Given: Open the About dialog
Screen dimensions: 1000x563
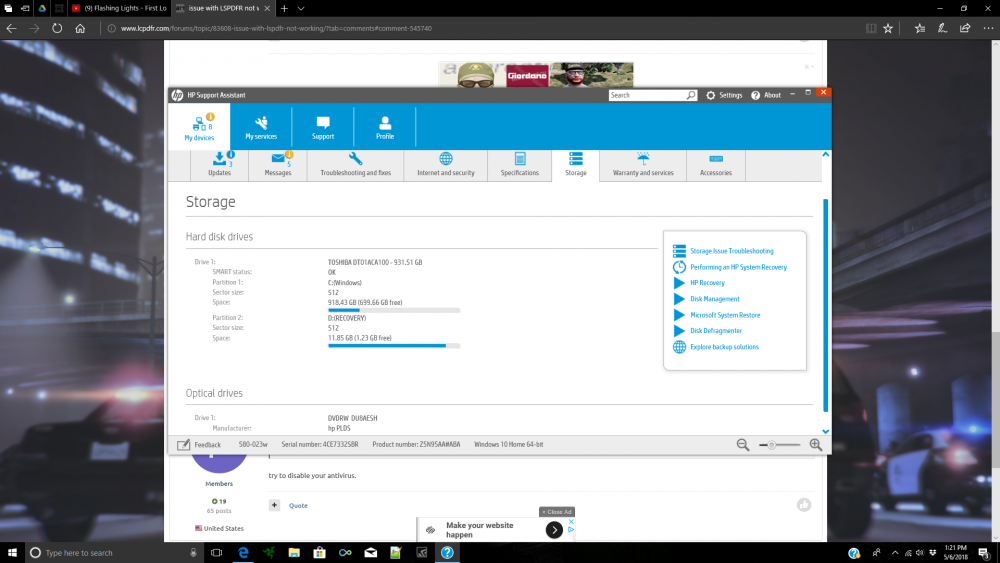Looking at the screenshot, I should [765, 95].
